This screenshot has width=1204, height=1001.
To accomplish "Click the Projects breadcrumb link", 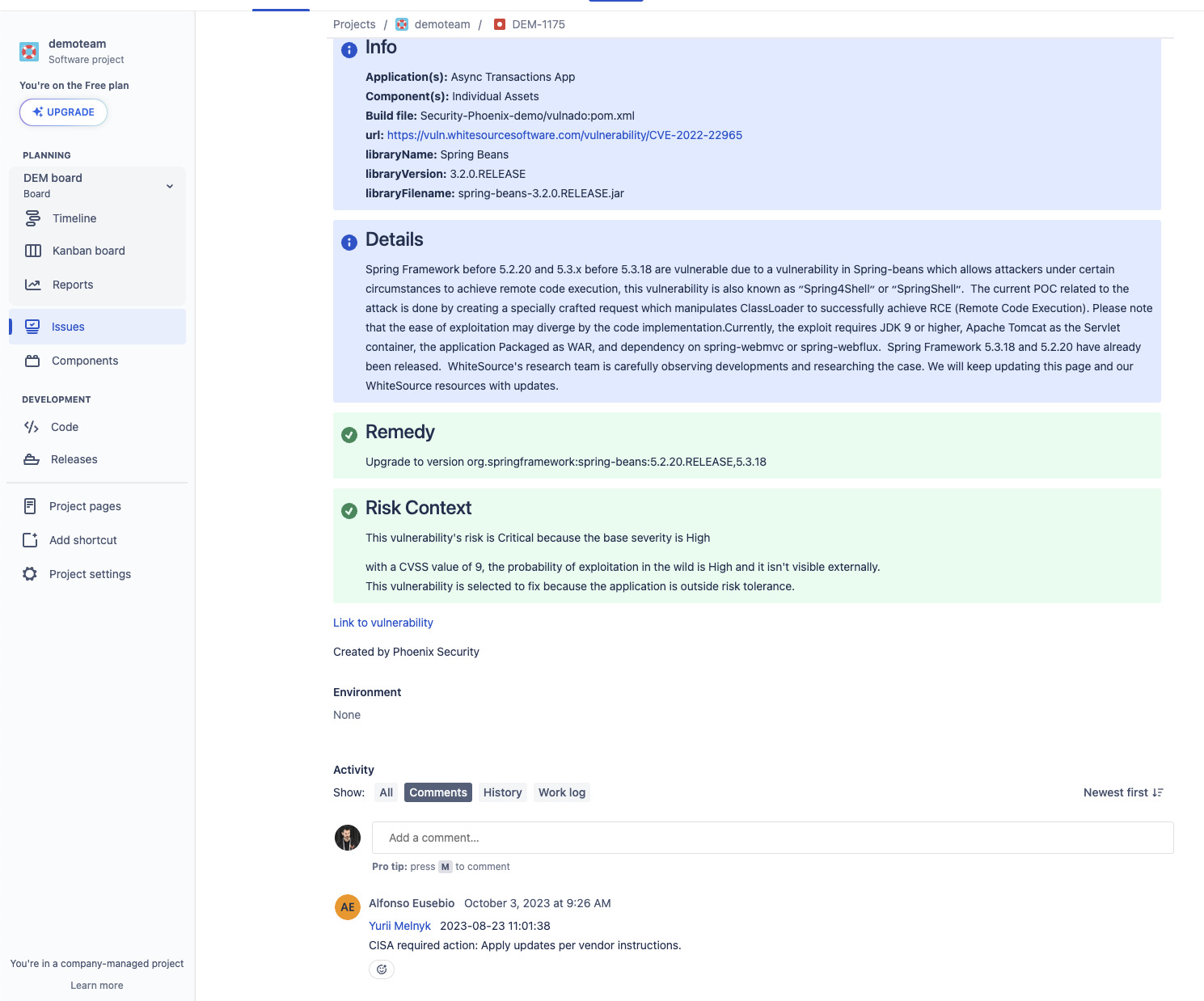I will [x=354, y=24].
